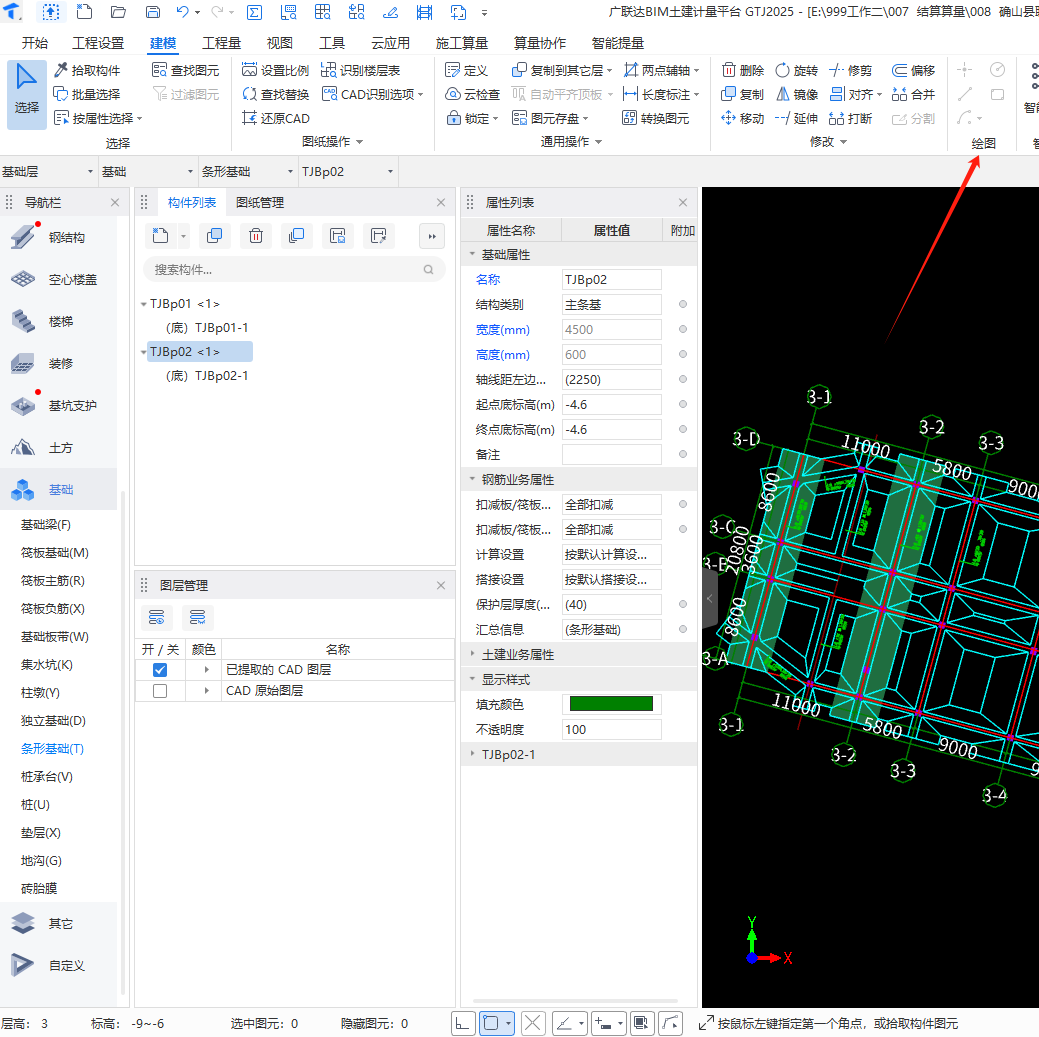Viewport: 1039px width, 1037px height.
Task: Select the 旋转 rotate tool
Action: pyautogui.click(x=796, y=70)
